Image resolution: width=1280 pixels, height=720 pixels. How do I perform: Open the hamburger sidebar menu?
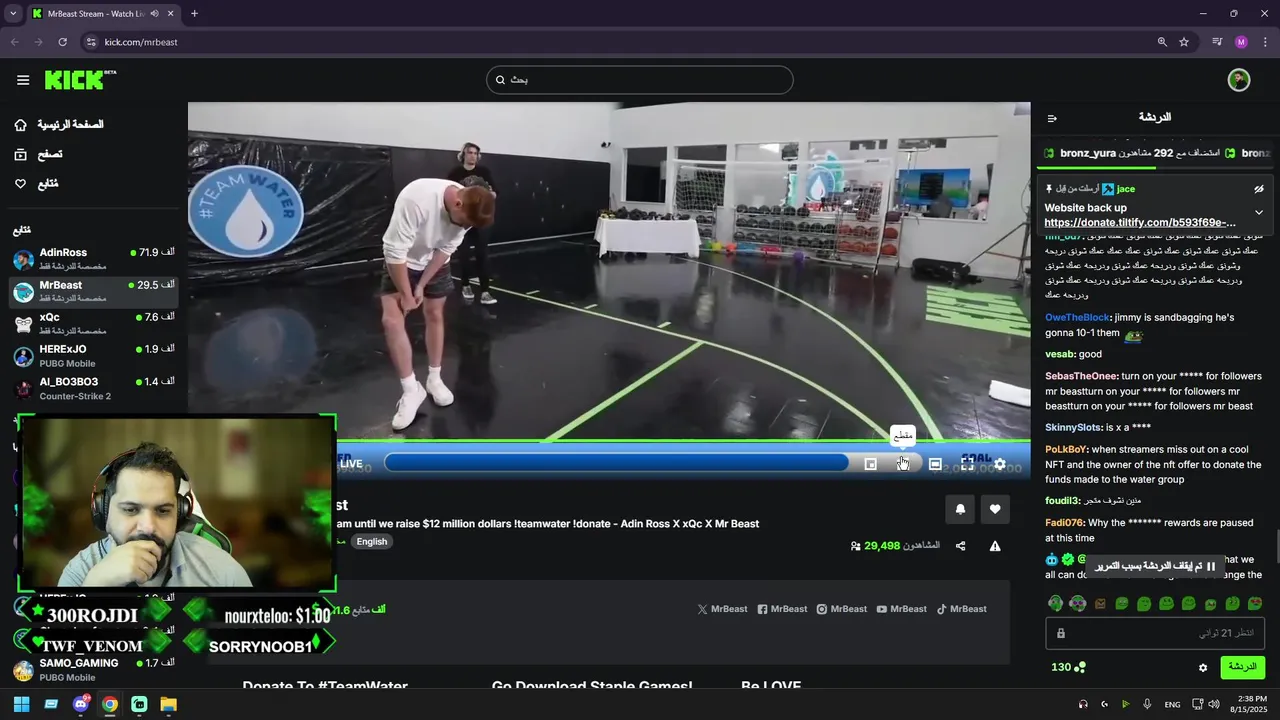coord(22,80)
